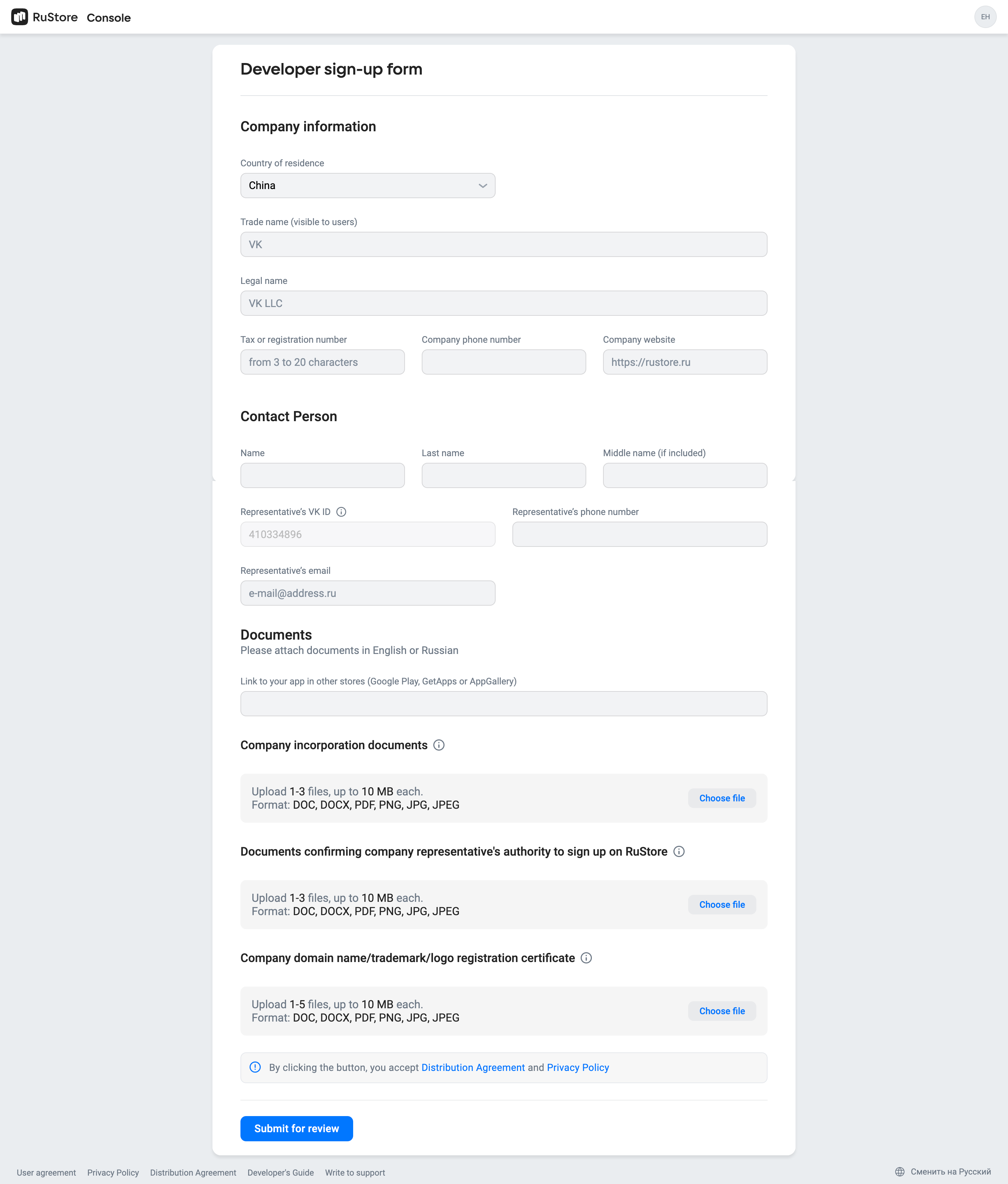Focus the Tax or registration number field
The height and width of the screenshot is (1184, 1008).
322,362
